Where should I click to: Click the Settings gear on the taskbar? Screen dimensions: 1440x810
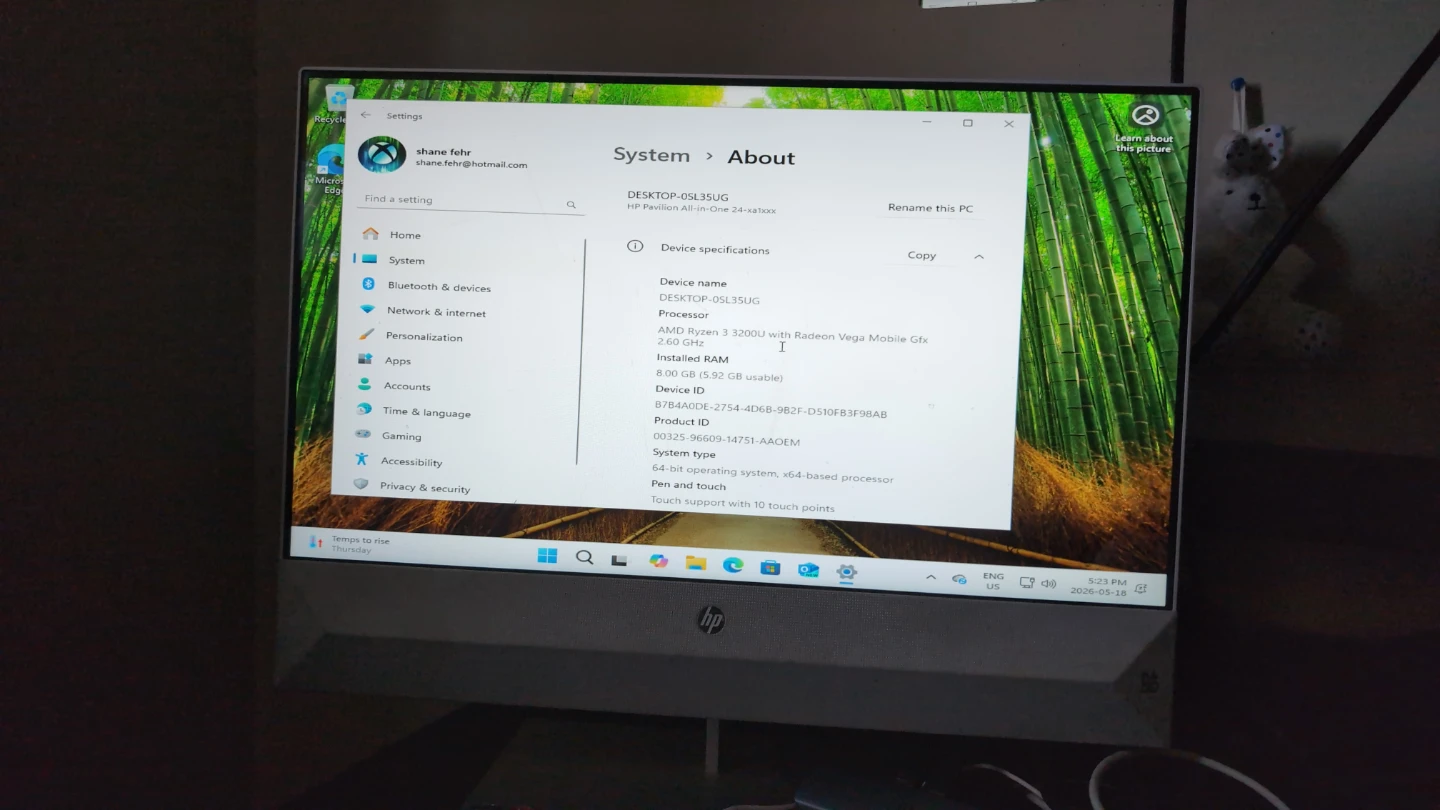(846, 572)
